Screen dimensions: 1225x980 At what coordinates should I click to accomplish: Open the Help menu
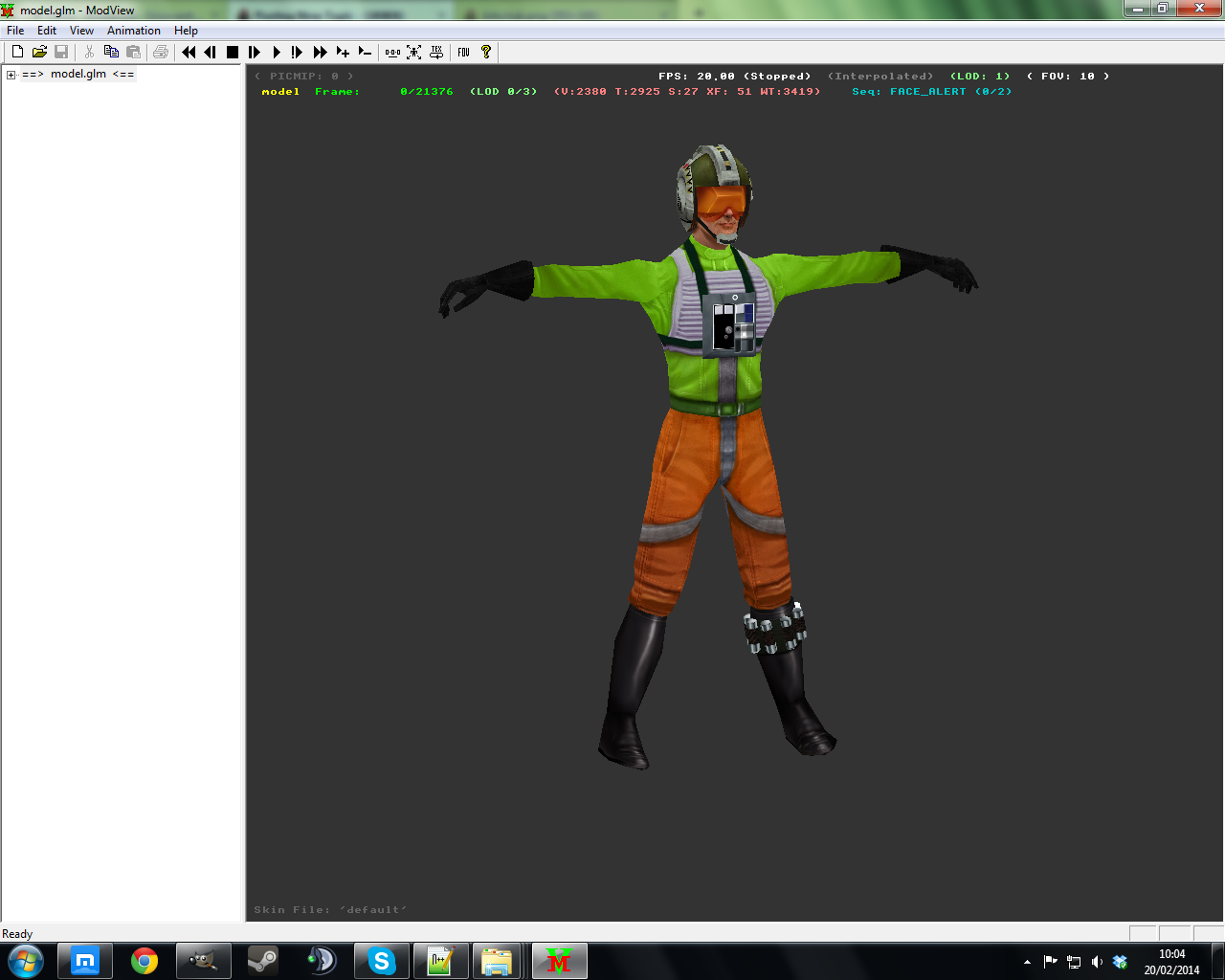186,31
